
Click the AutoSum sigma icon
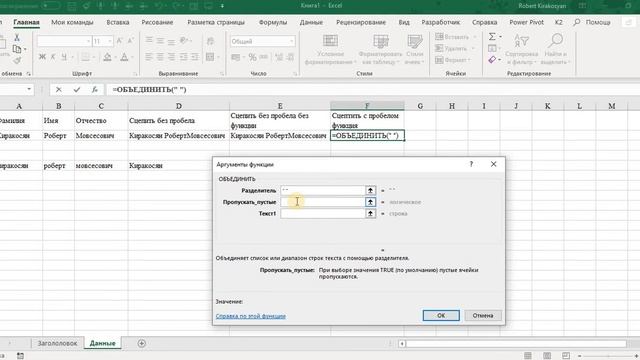coord(492,37)
